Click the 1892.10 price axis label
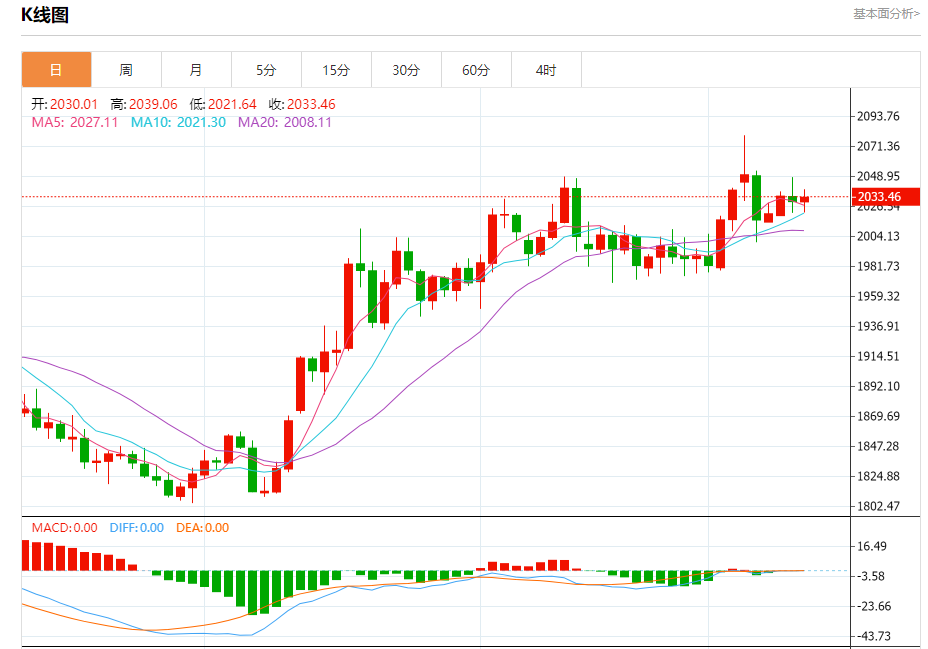928x649 pixels. point(878,386)
